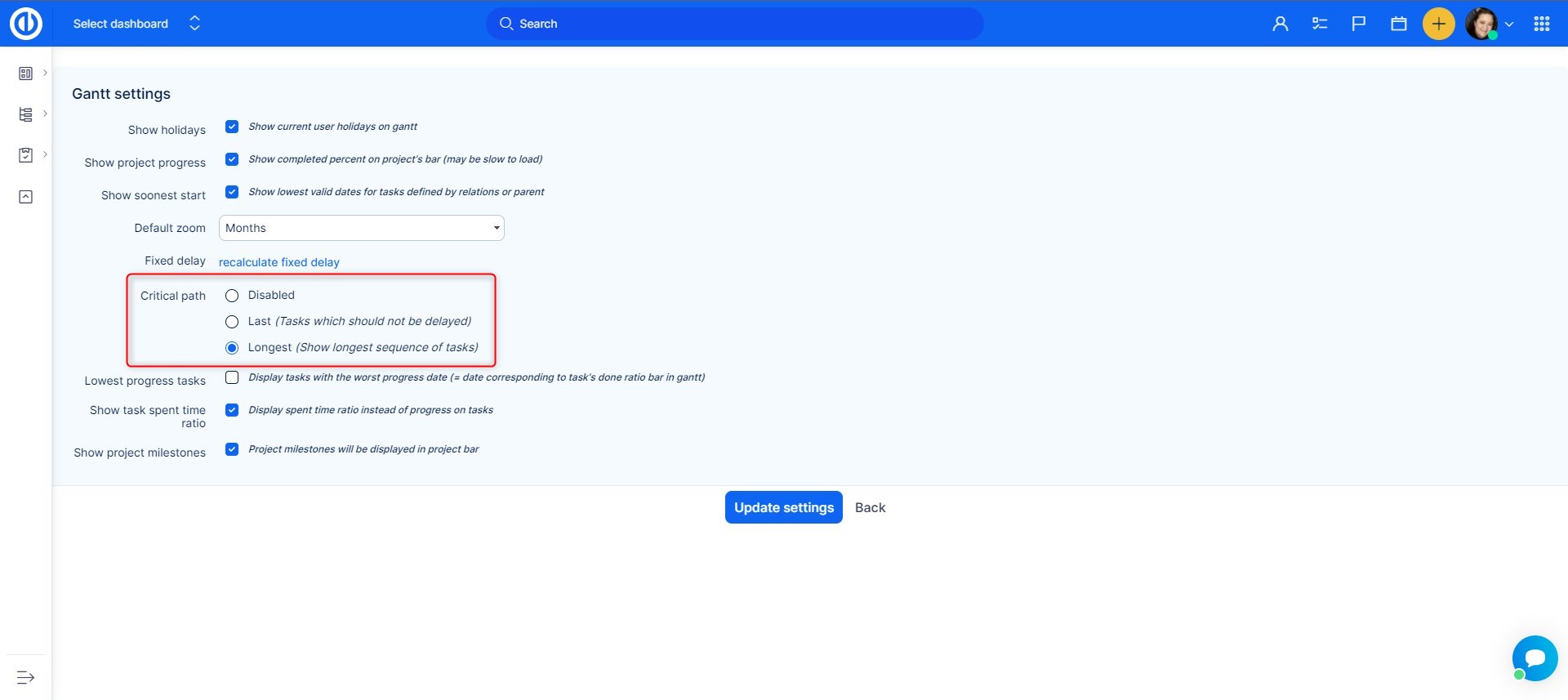Select the Disabled critical path option
The height and width of the screenshot is (700, 1568).
232,296
